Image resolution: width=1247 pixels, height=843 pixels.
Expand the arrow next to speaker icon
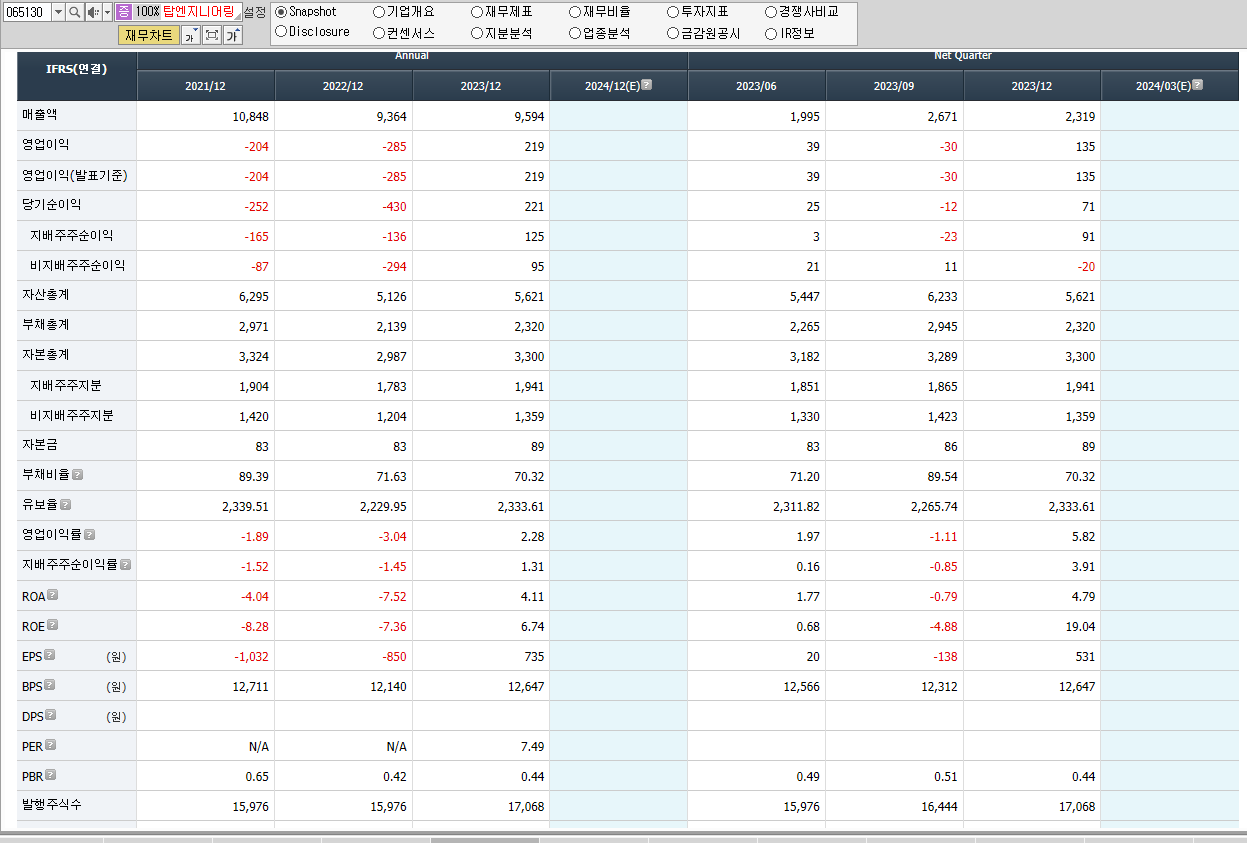point(107,12)
